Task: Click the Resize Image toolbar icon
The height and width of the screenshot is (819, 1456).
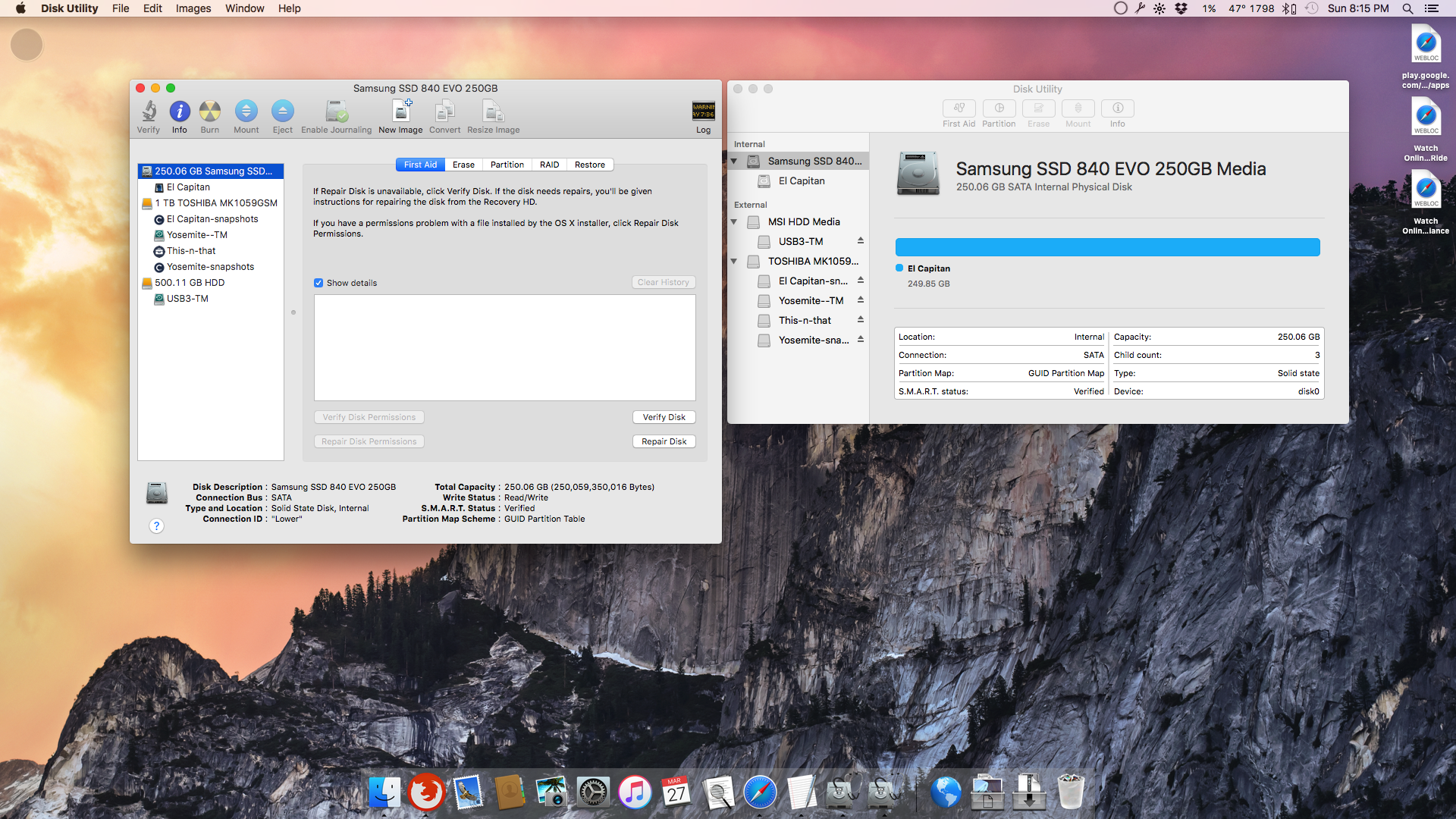Action: pyautogui.click(x=493, y=111)
